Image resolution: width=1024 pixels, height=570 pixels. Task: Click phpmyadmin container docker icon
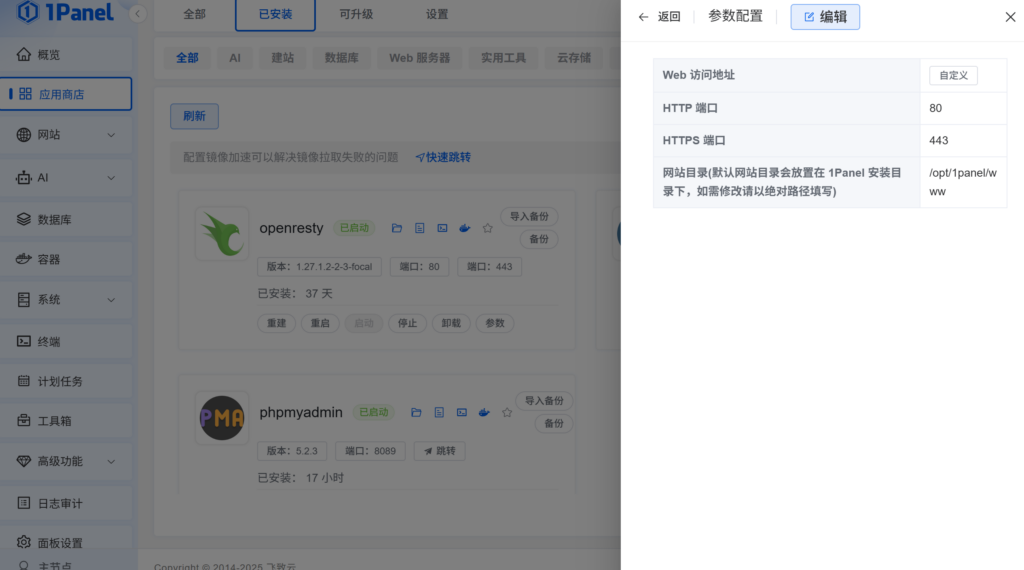click(x=484, y=413)
